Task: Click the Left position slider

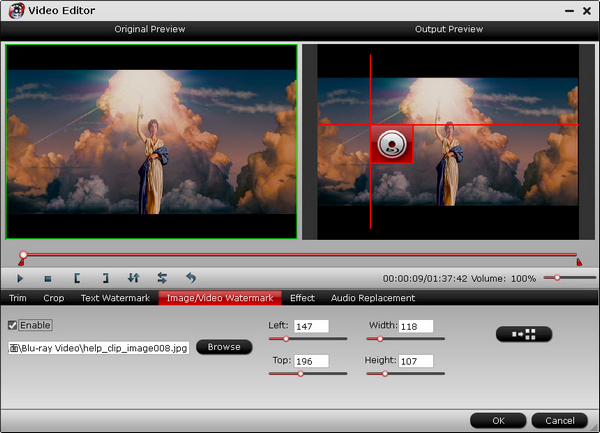Action: 308,339
